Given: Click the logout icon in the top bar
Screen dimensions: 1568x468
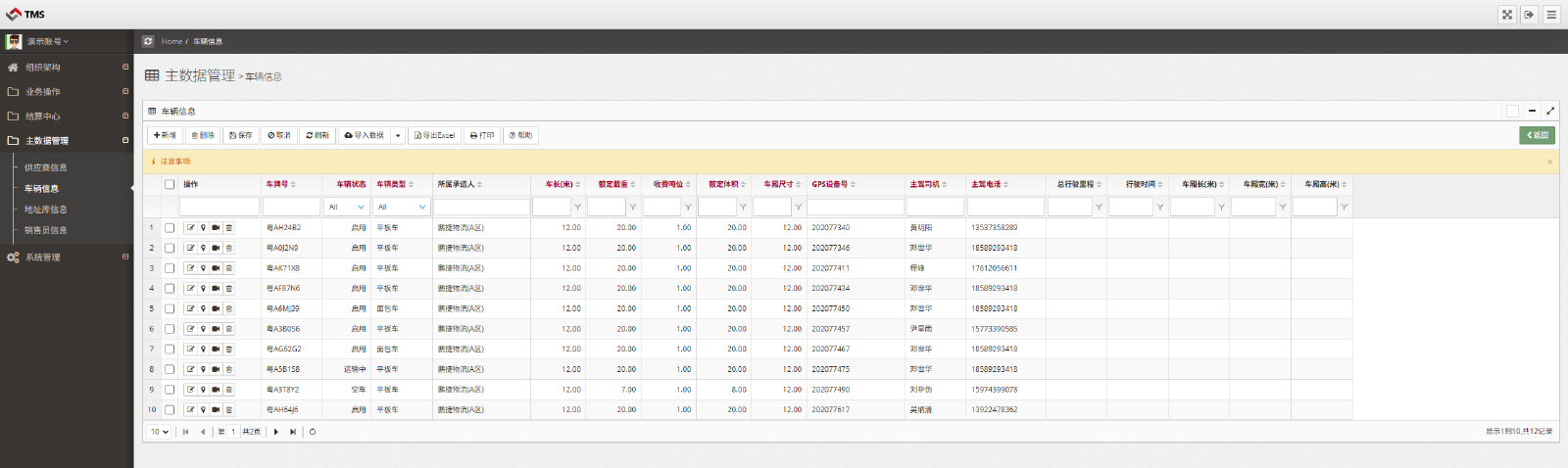Looking at the screenshot, I should [x=1529, y=15].
